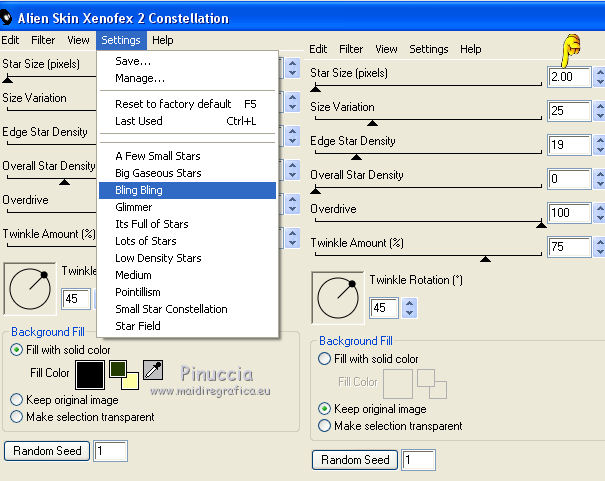
Task: Click right Overdrive value stepper
Action: (x=600, y=213)
